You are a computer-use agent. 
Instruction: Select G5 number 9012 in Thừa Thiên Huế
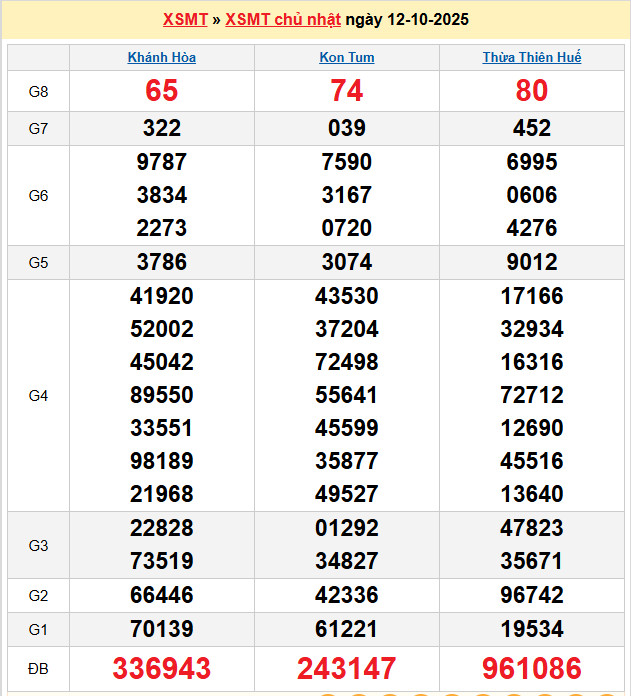[x=532, y=262]
